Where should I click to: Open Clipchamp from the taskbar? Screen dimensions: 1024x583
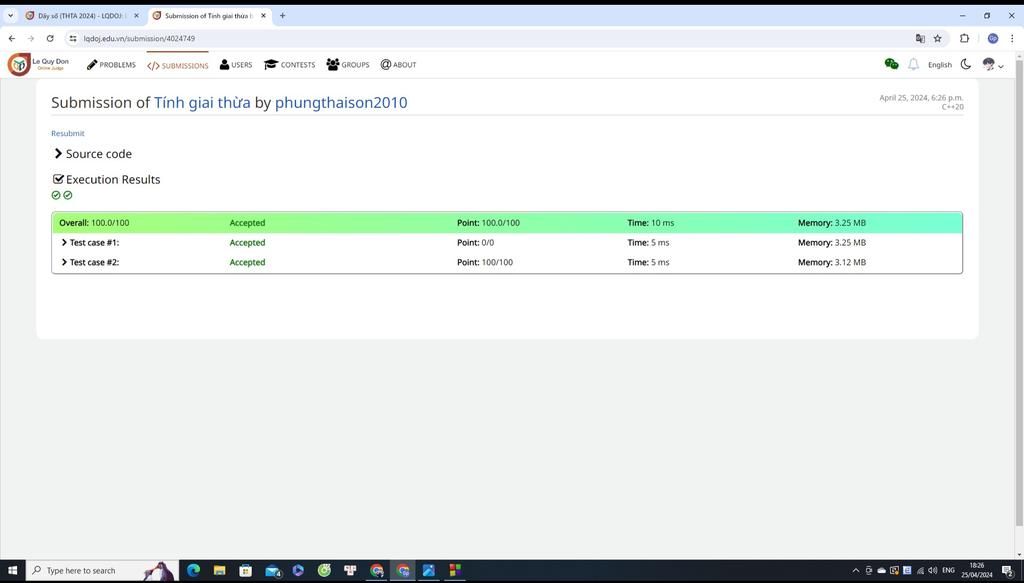(298, 571)
